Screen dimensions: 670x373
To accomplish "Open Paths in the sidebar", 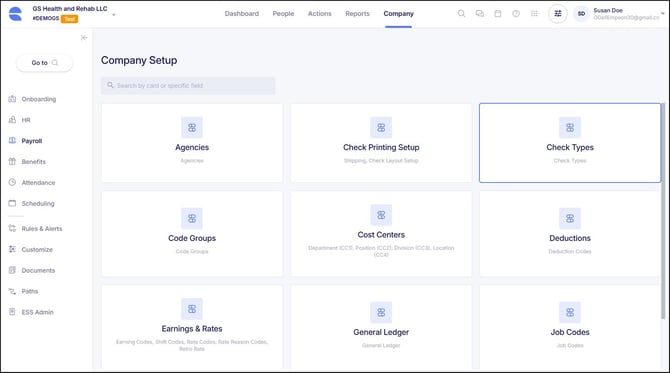I will (24, 291).
